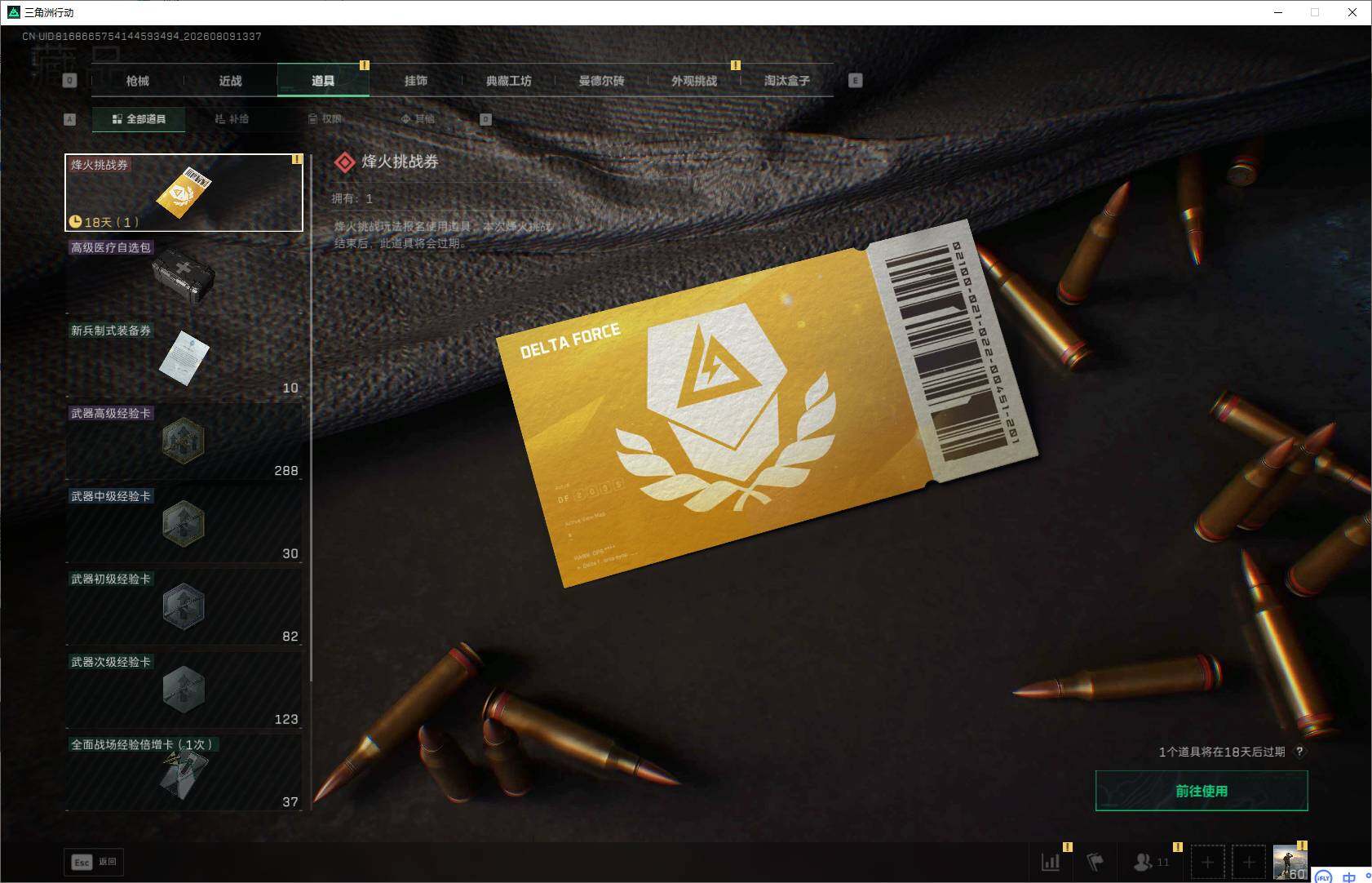1372x883 pixels.
Task: Click the 前往使用 button
Action: (x=1202, y=791)
